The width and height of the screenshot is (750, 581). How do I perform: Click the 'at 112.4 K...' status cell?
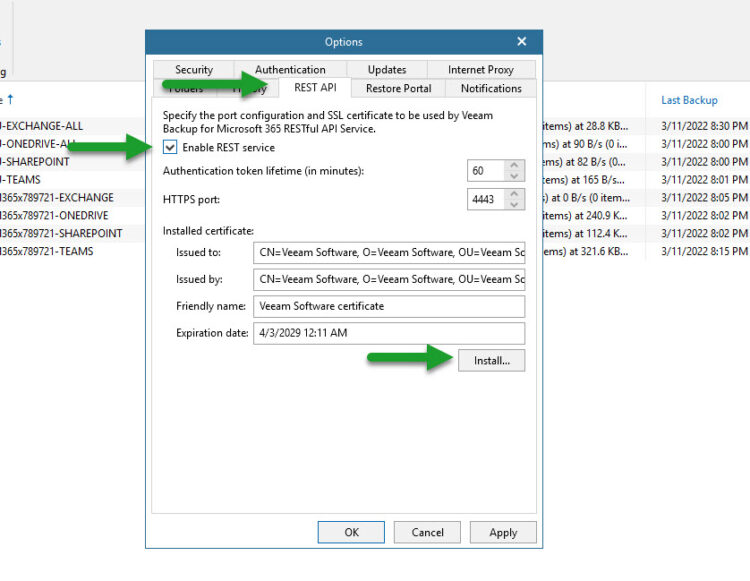click(x=586, y=233)
